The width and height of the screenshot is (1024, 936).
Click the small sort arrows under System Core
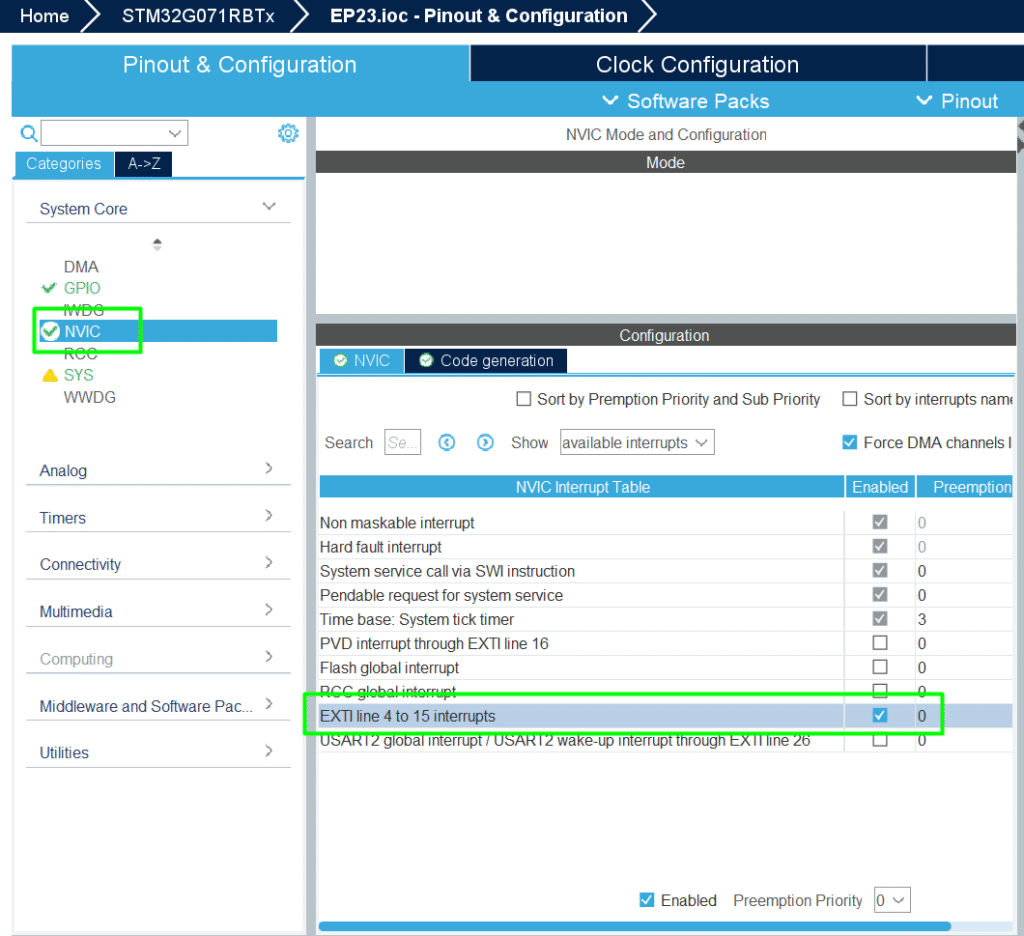(x=157, y=244)
